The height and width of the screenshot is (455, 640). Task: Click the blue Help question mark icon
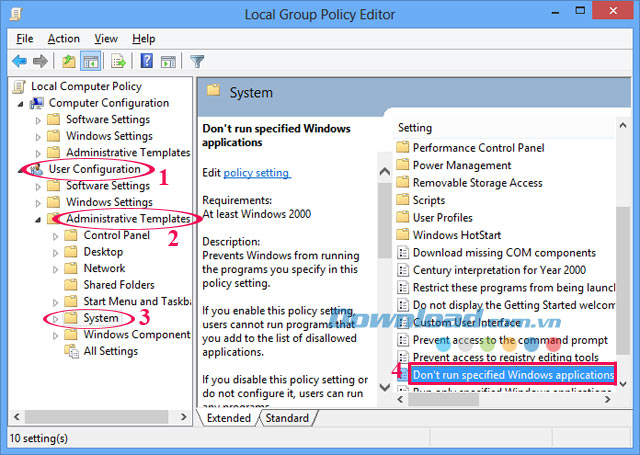(x=146, y=61)
